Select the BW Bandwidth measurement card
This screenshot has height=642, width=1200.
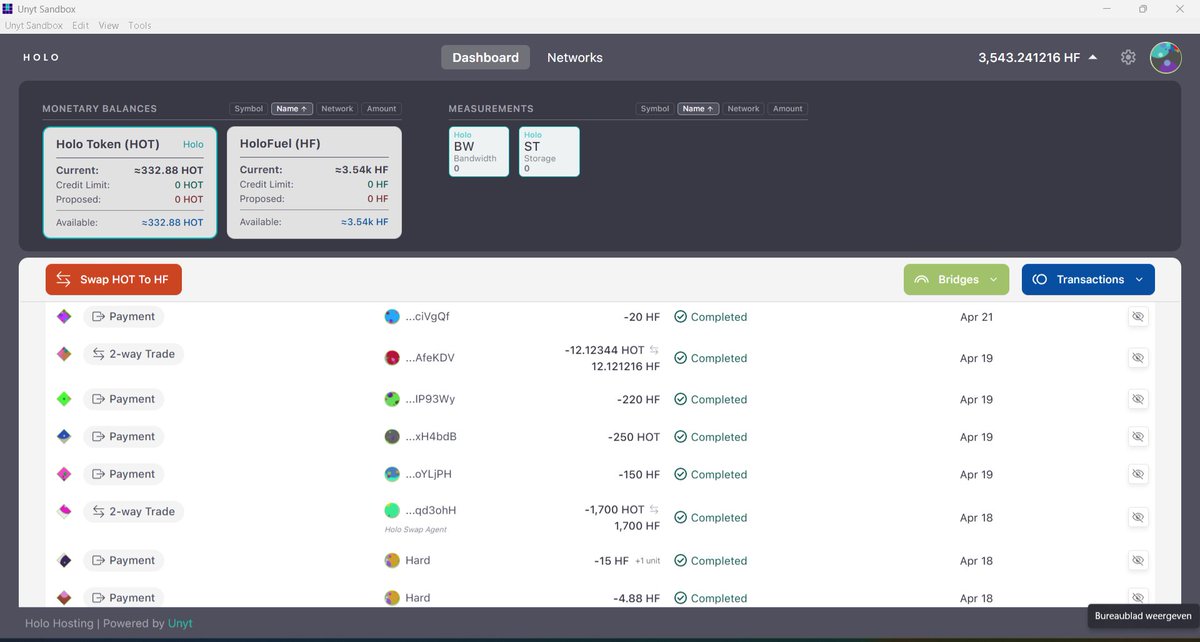point(479,152)
